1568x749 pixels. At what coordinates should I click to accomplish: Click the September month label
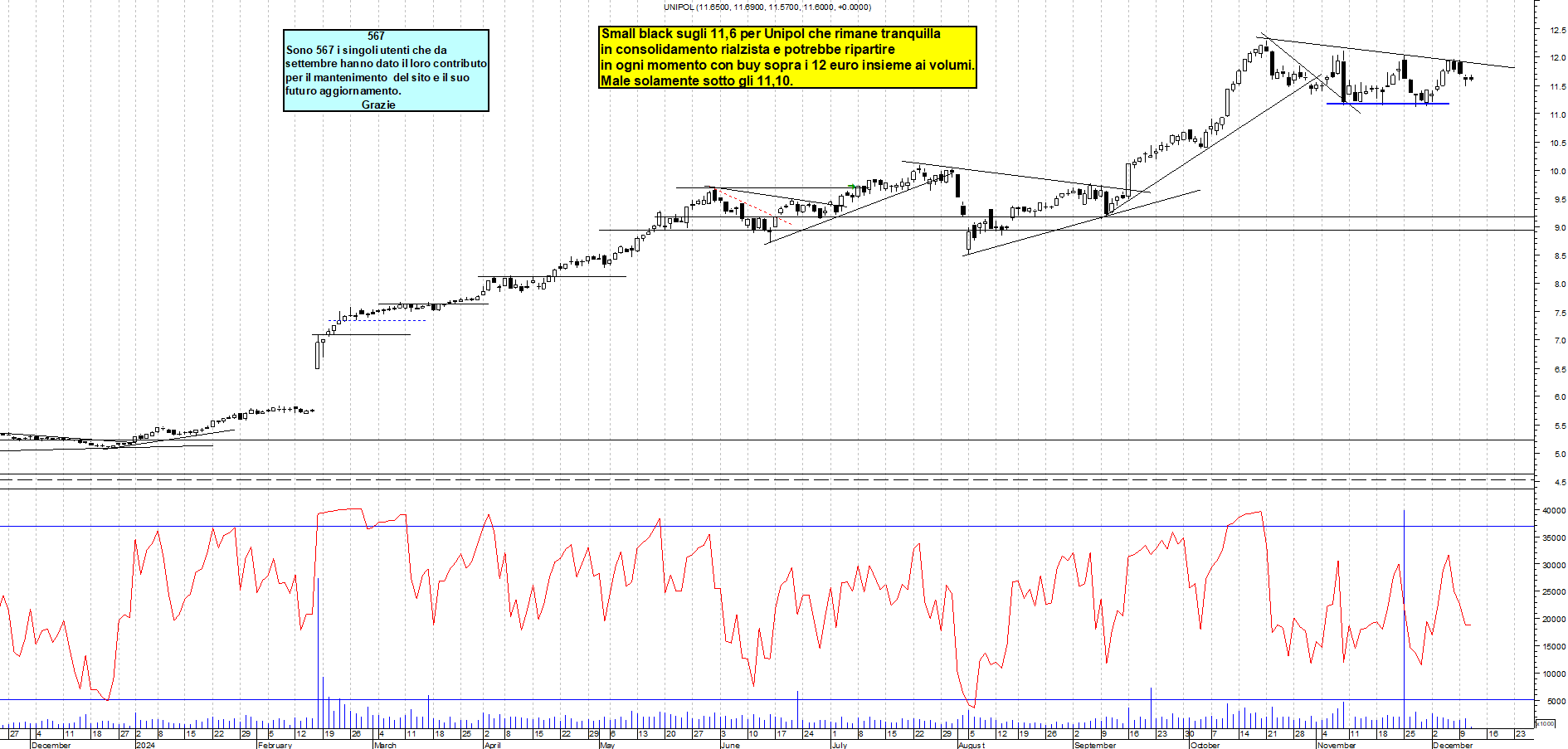point(1095,745)
